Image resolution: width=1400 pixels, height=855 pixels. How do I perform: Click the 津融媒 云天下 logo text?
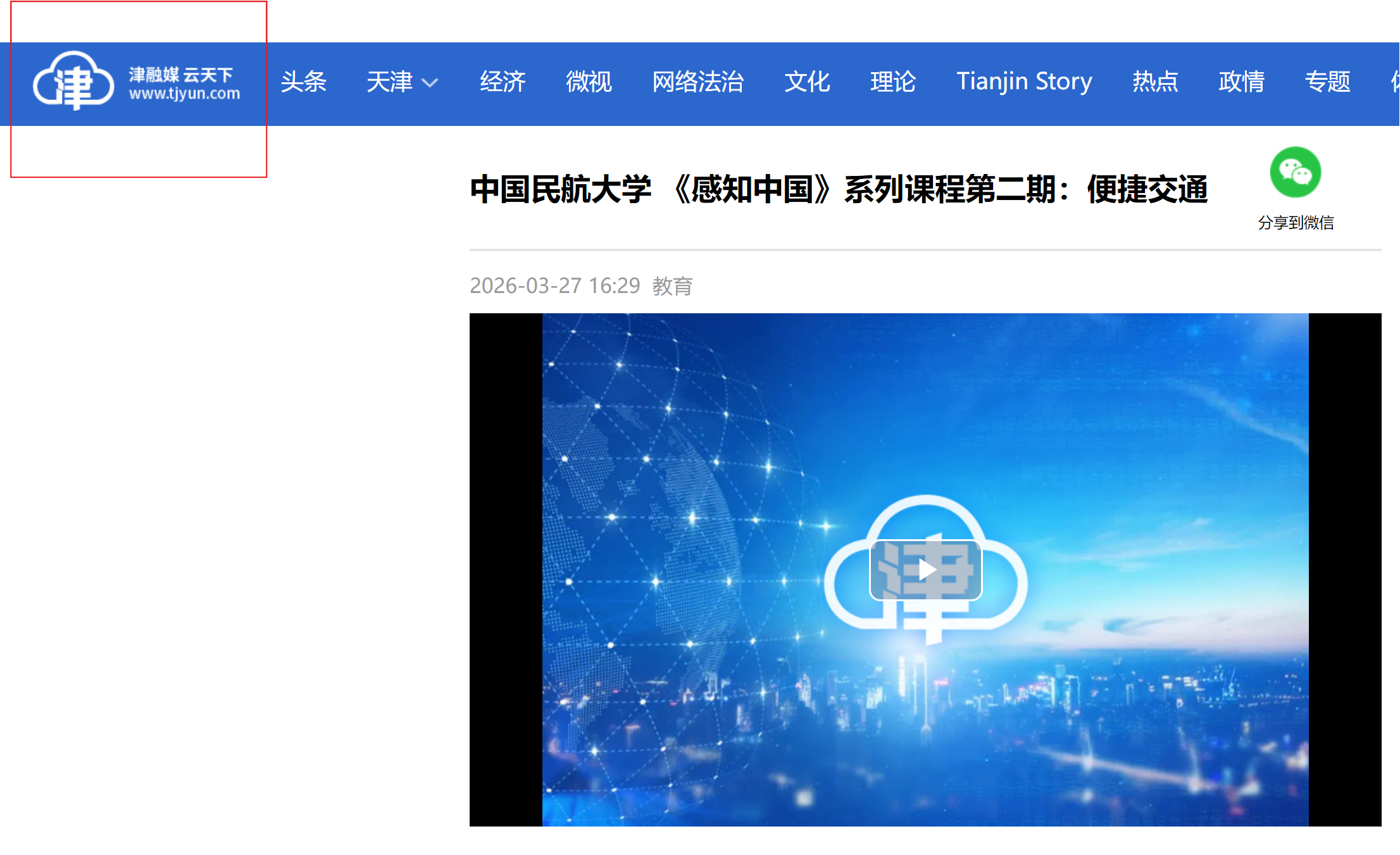click(181, 75)
